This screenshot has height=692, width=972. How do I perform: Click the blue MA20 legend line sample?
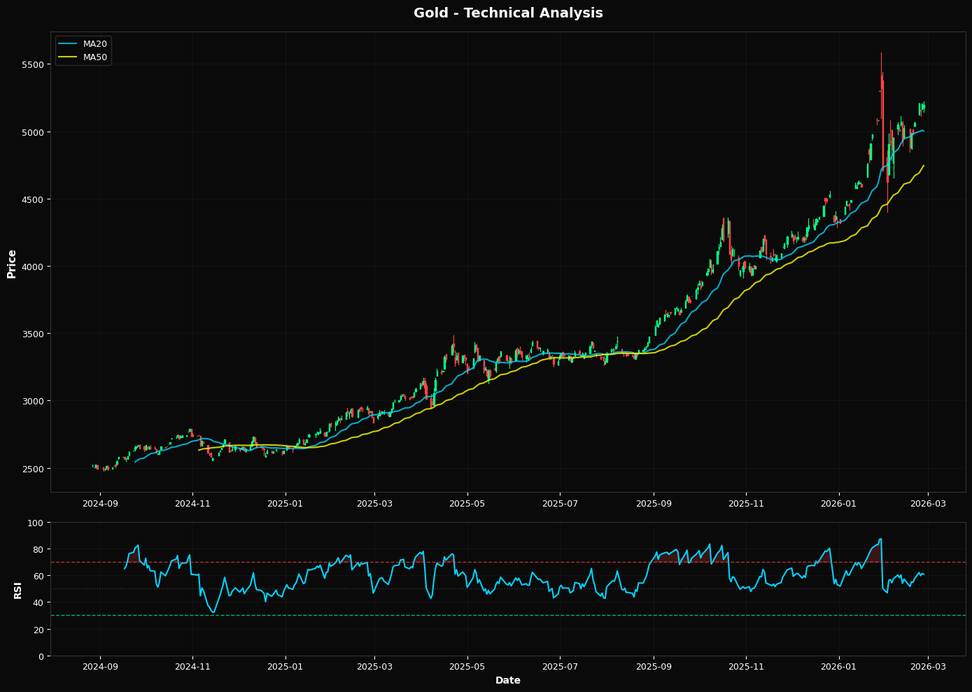click(68, 44)
